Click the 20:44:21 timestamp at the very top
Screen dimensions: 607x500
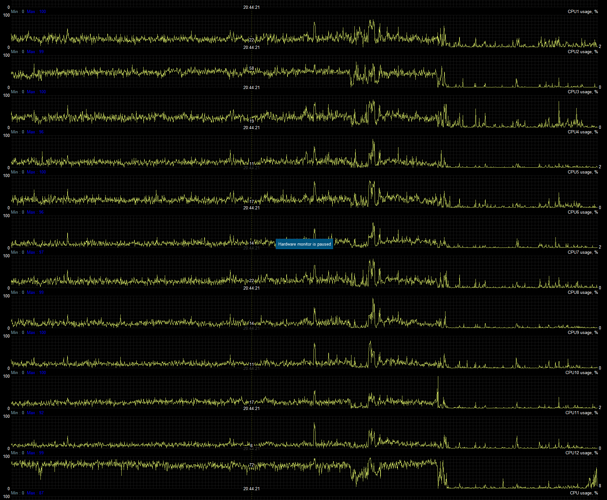click(252, 6)
